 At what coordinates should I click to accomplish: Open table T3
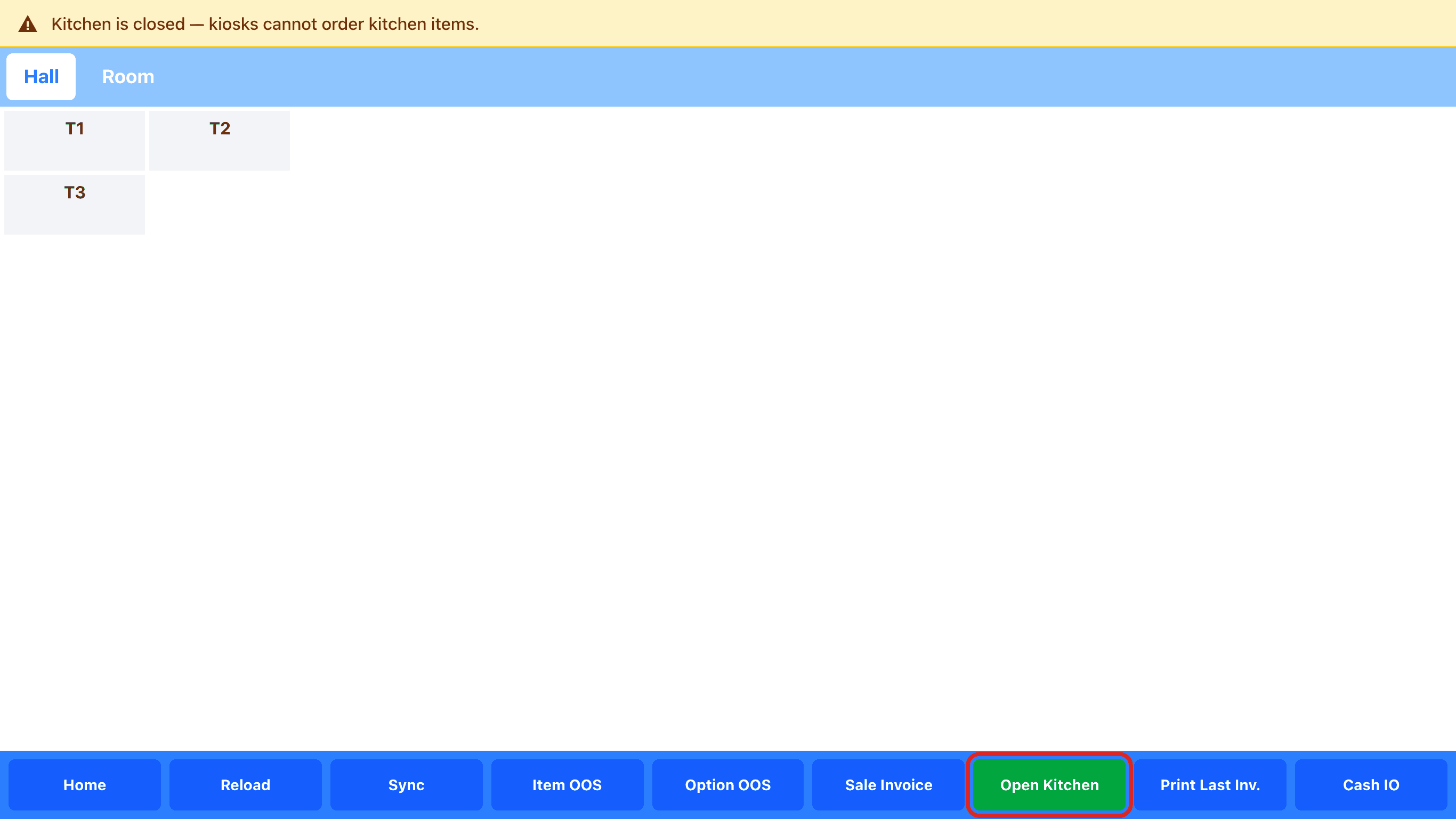[x=75, y=204]
